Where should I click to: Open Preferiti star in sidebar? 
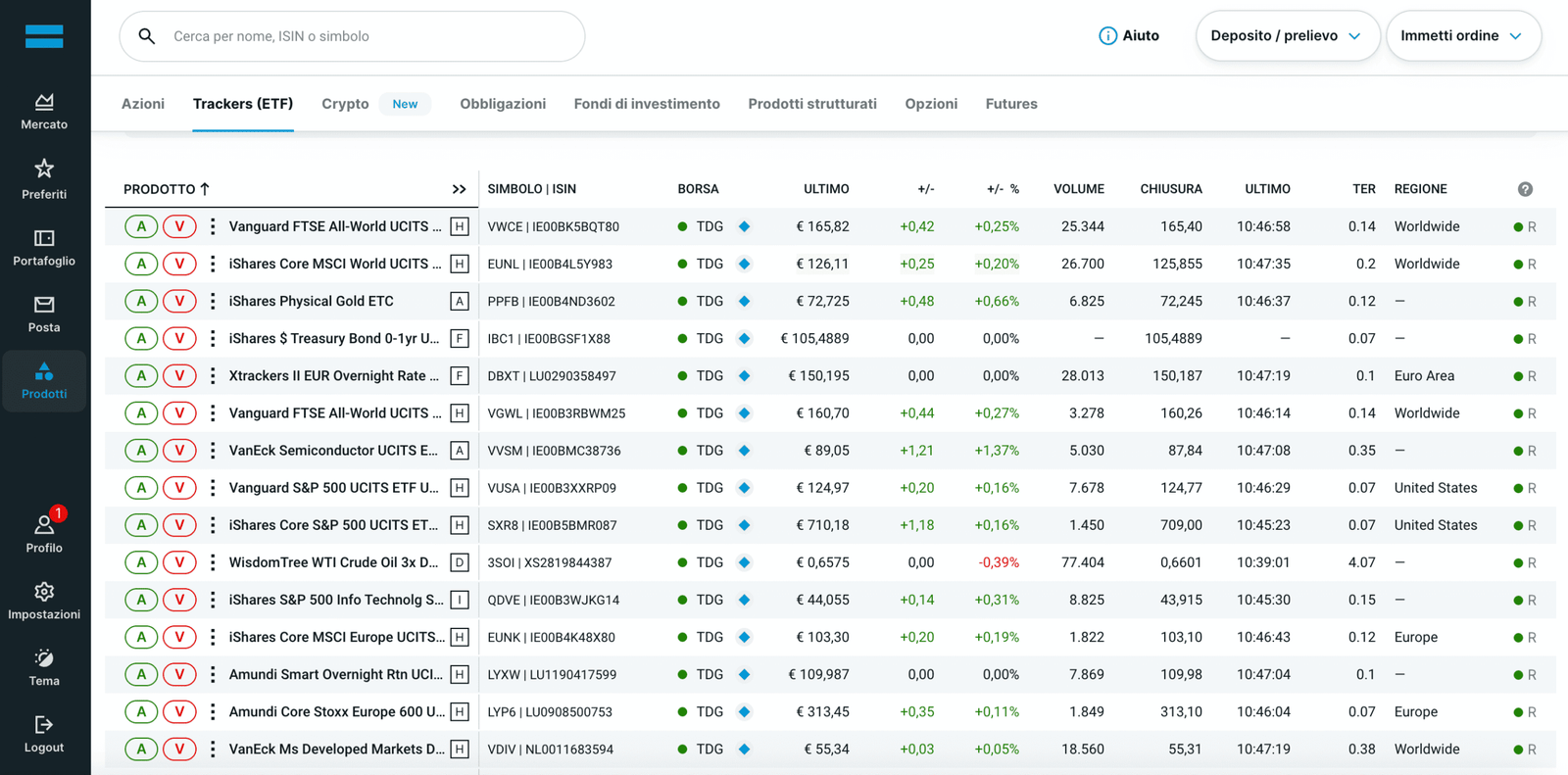(44, 179)
